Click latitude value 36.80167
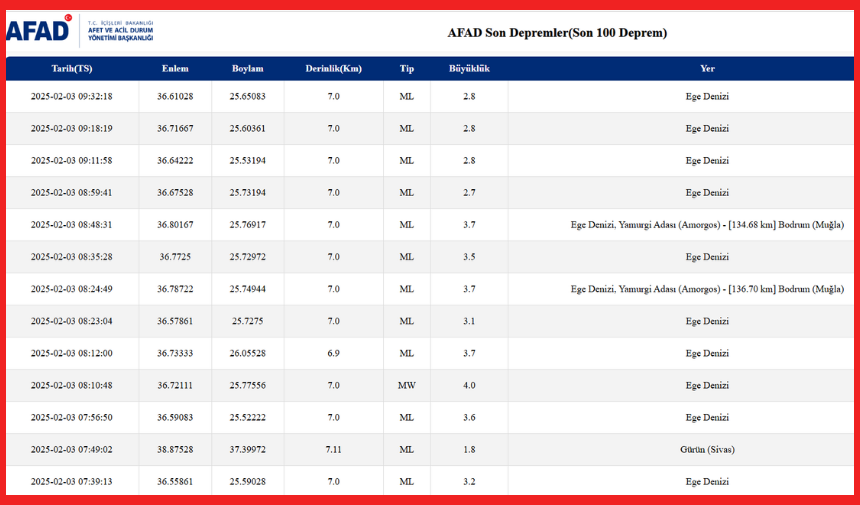The image size is (860, 505). coord(175,225)
